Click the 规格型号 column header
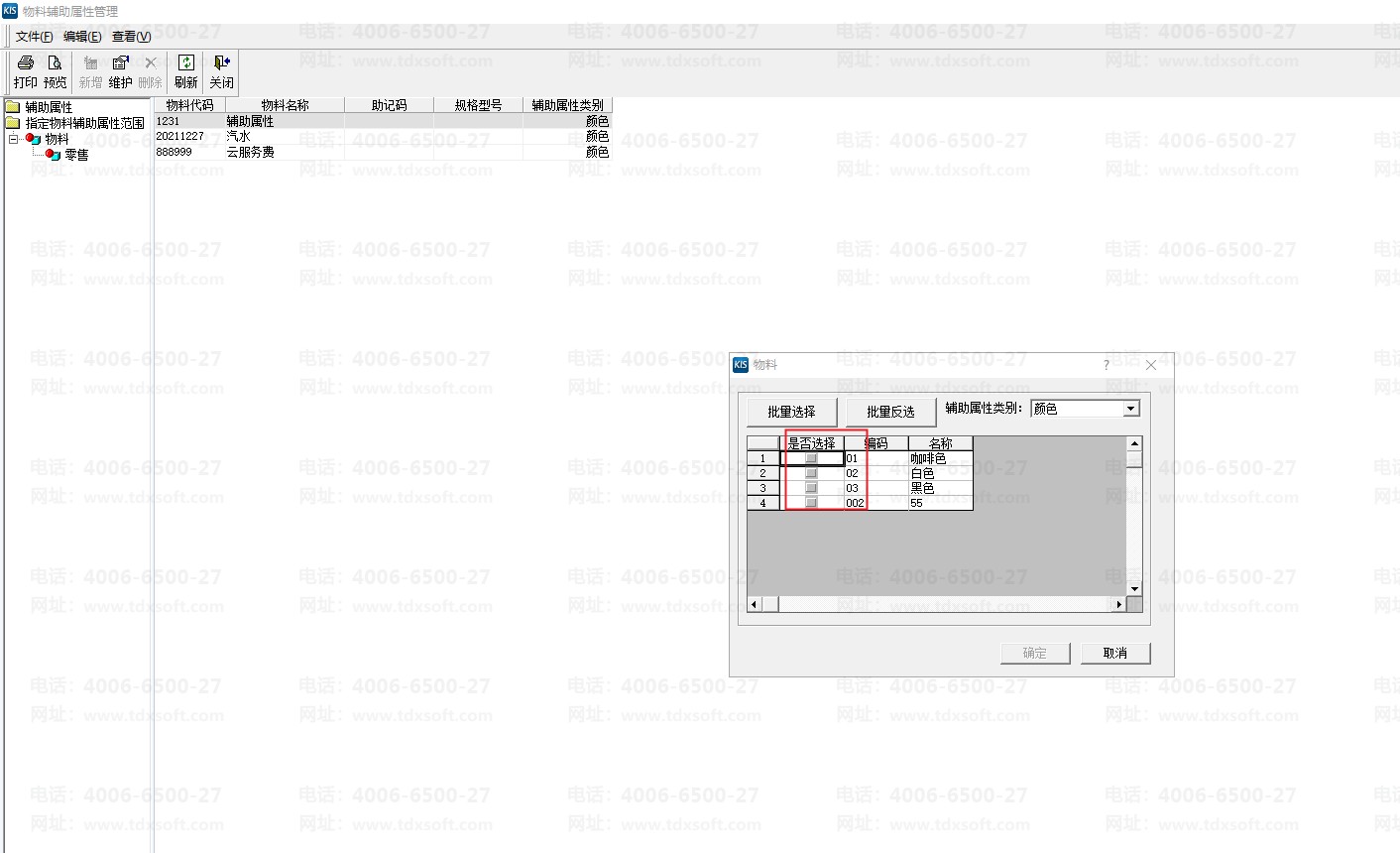The width and height of the screenshot is (1400, 853). 479,105
